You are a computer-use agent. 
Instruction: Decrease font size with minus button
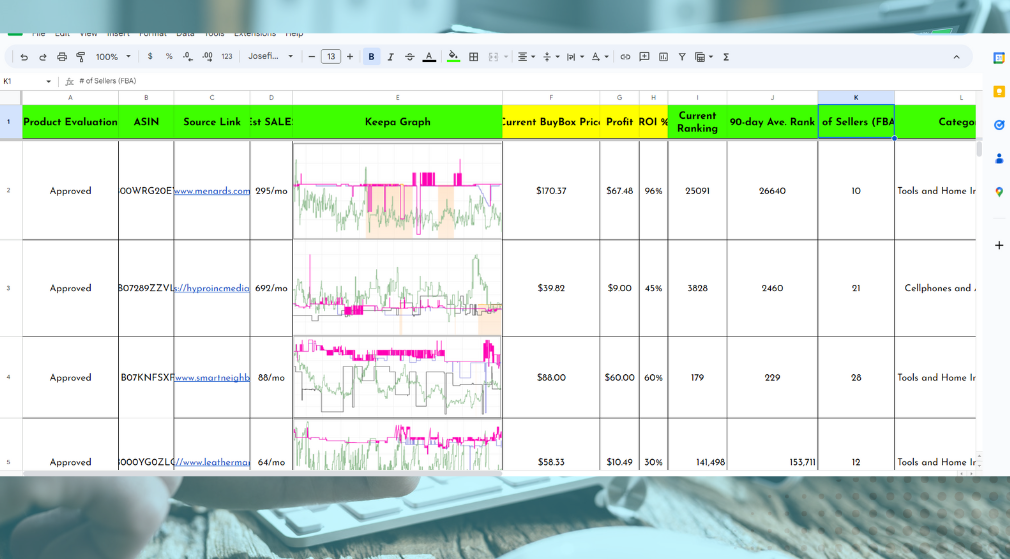pos(312,57)
